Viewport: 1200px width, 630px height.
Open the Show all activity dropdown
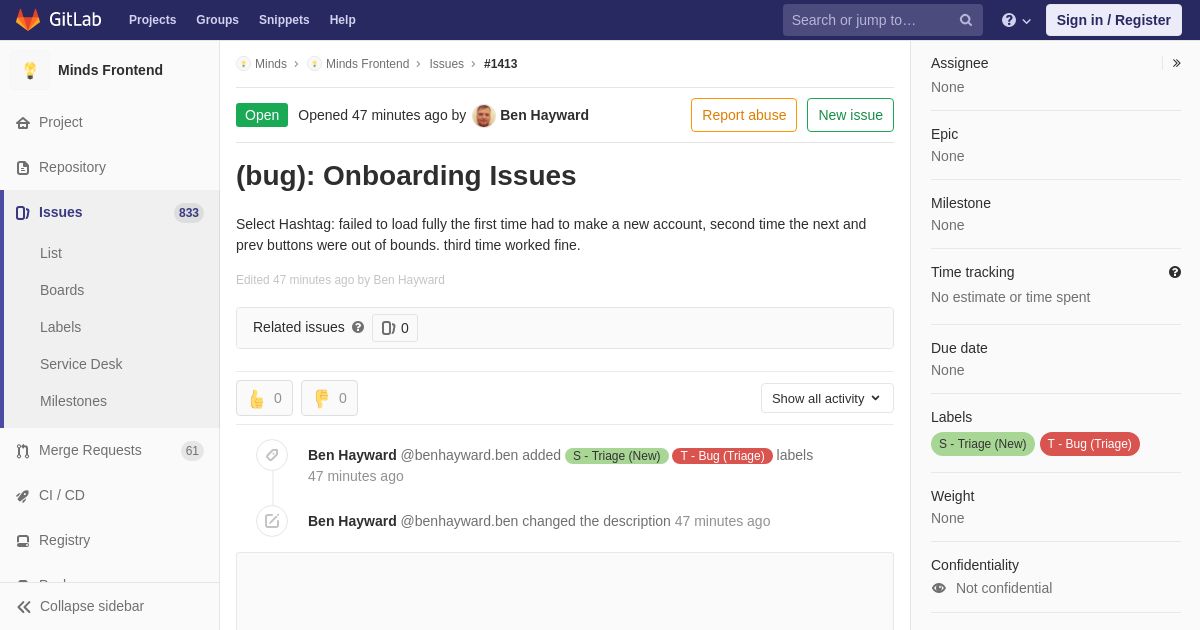tap(827, 398)
